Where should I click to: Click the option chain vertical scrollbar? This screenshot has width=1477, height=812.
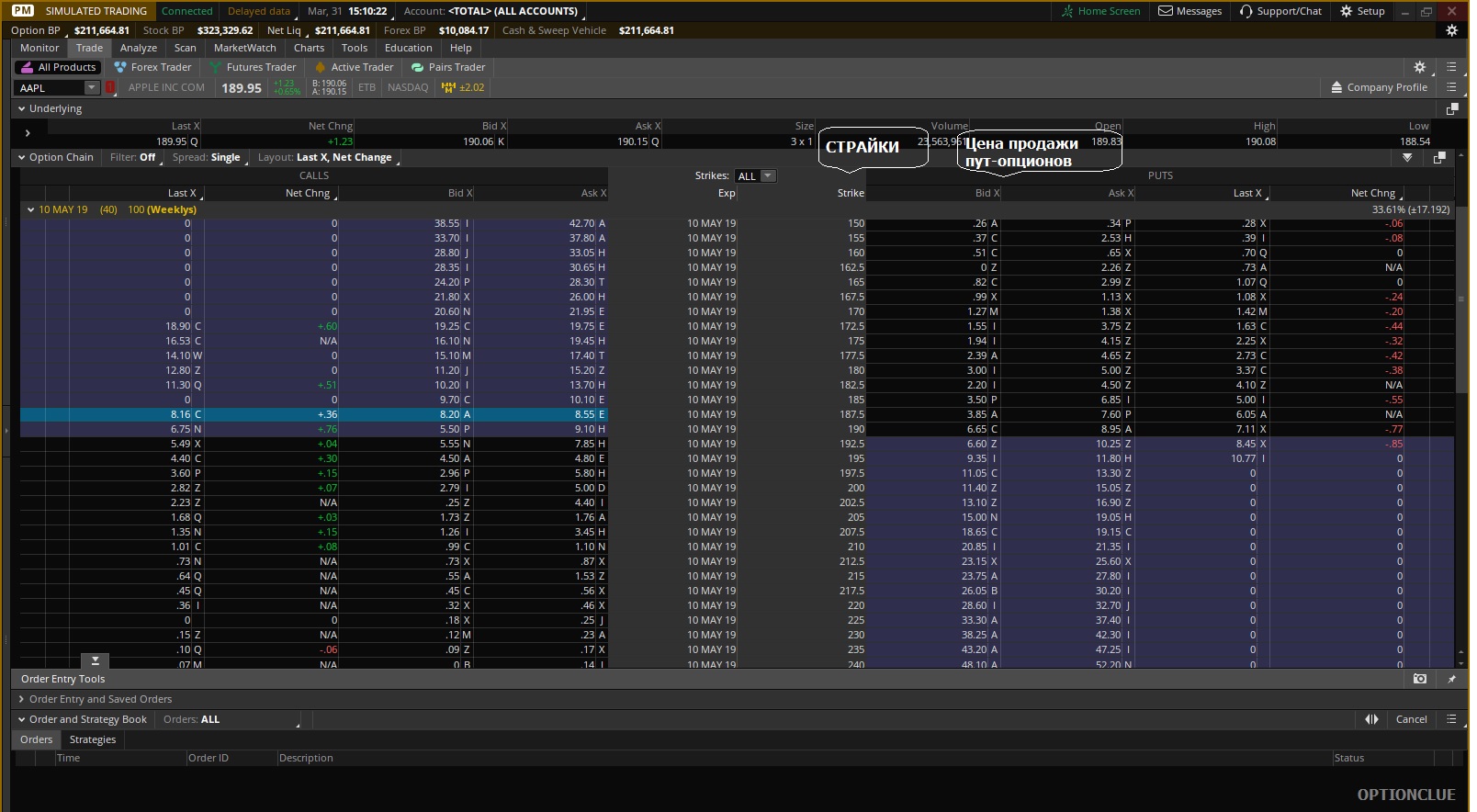coord(1460,299)
